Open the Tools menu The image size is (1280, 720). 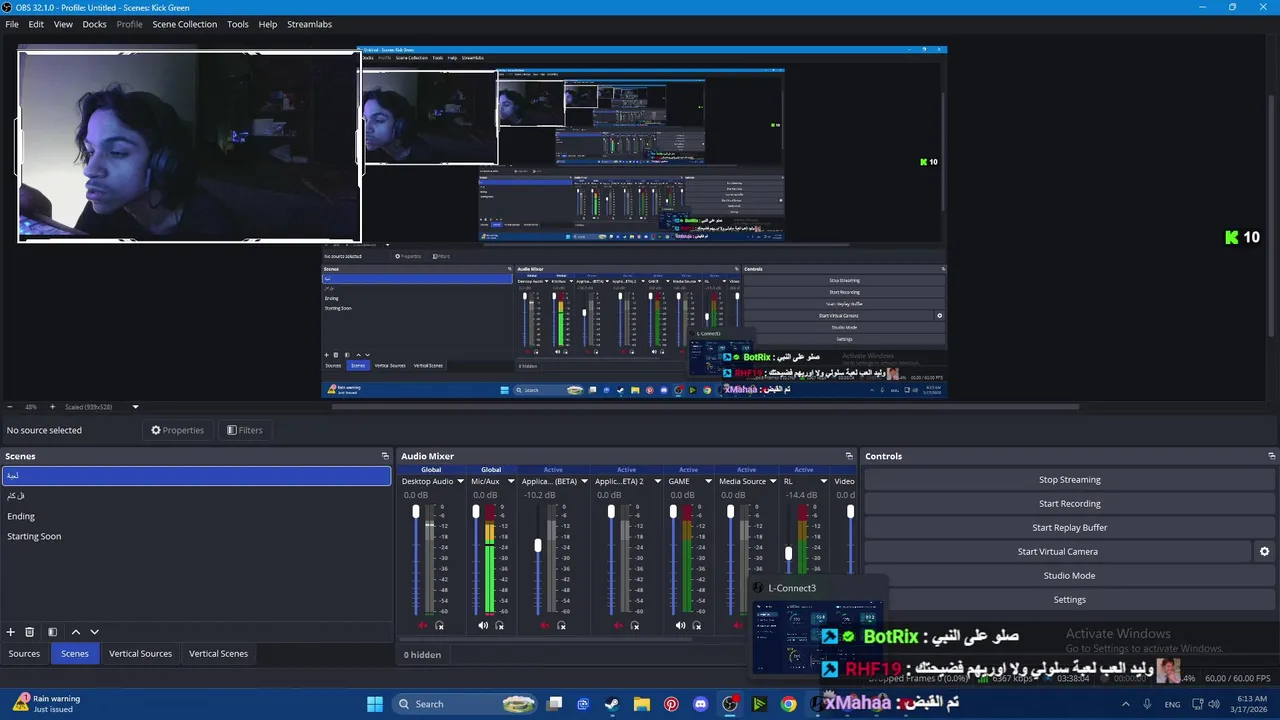(238, 24)
